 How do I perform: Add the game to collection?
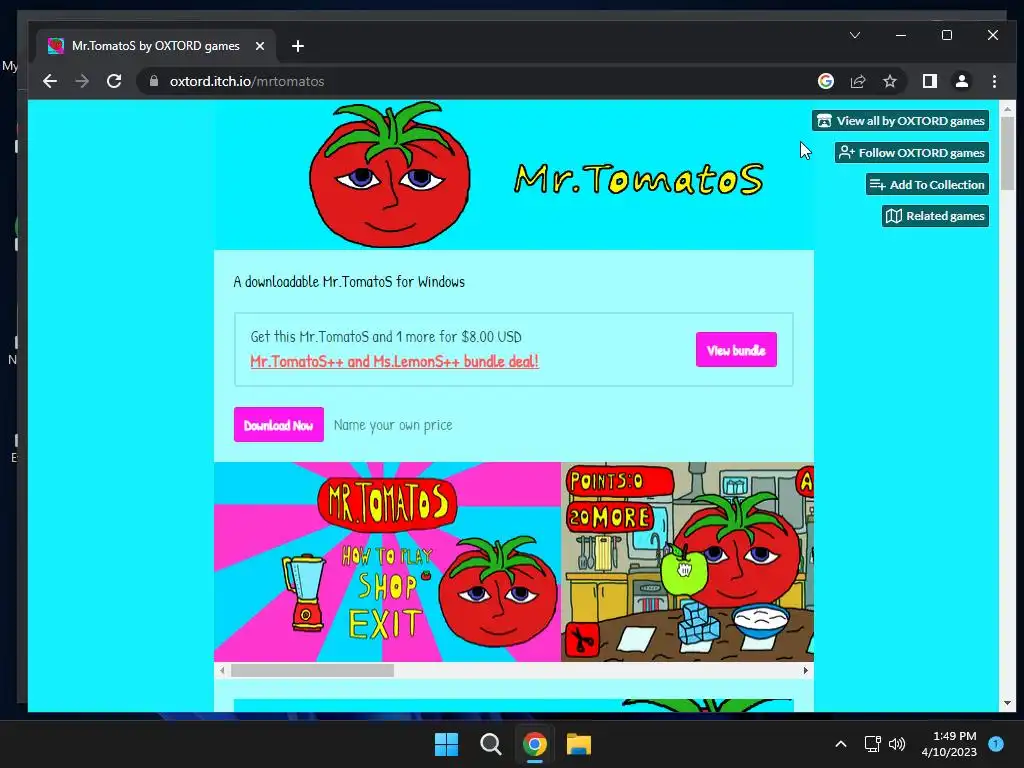[927, 184]
